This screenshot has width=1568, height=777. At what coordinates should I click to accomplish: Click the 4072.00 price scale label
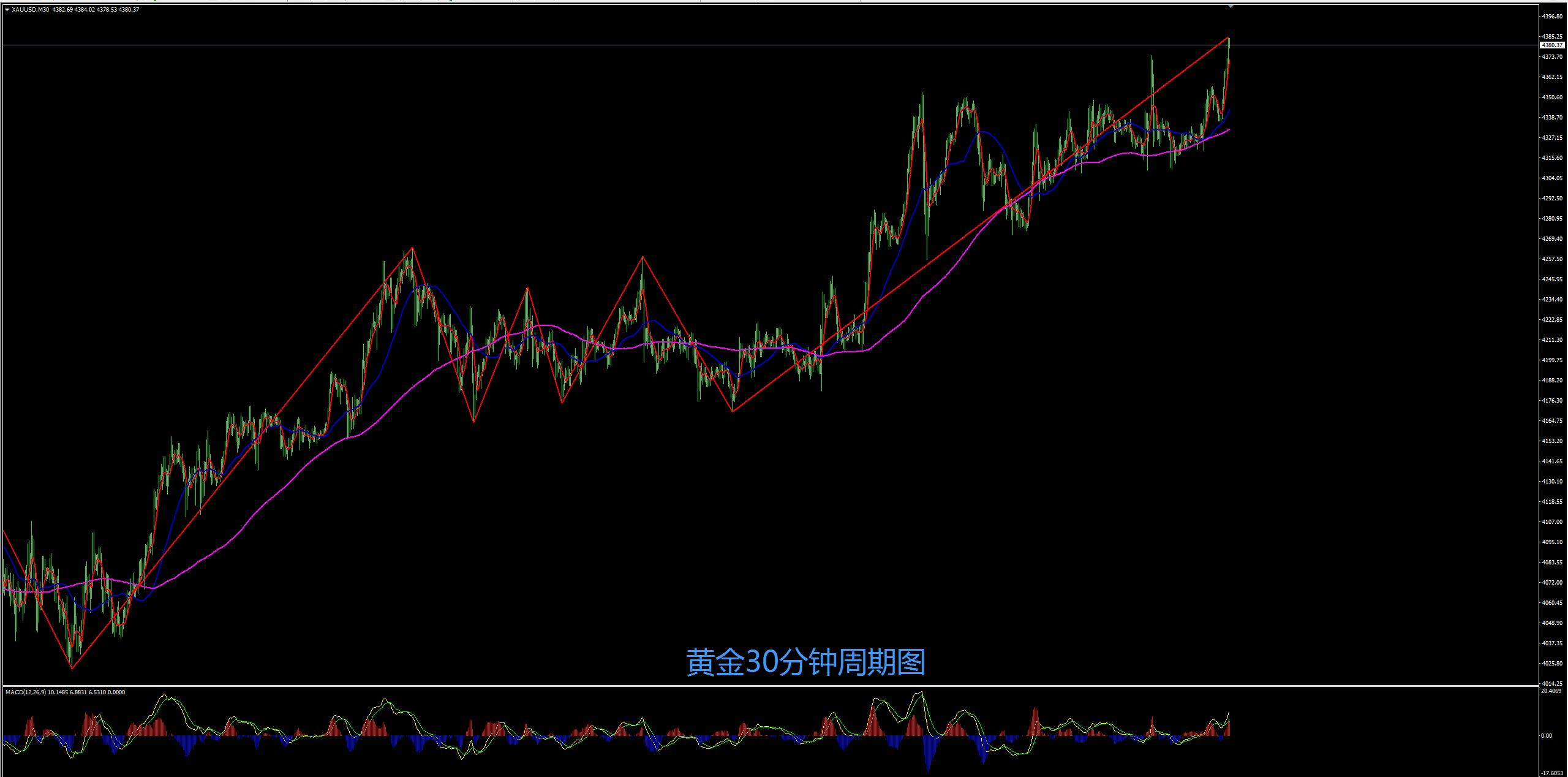pyautogui.click(x=1552, y=583)
